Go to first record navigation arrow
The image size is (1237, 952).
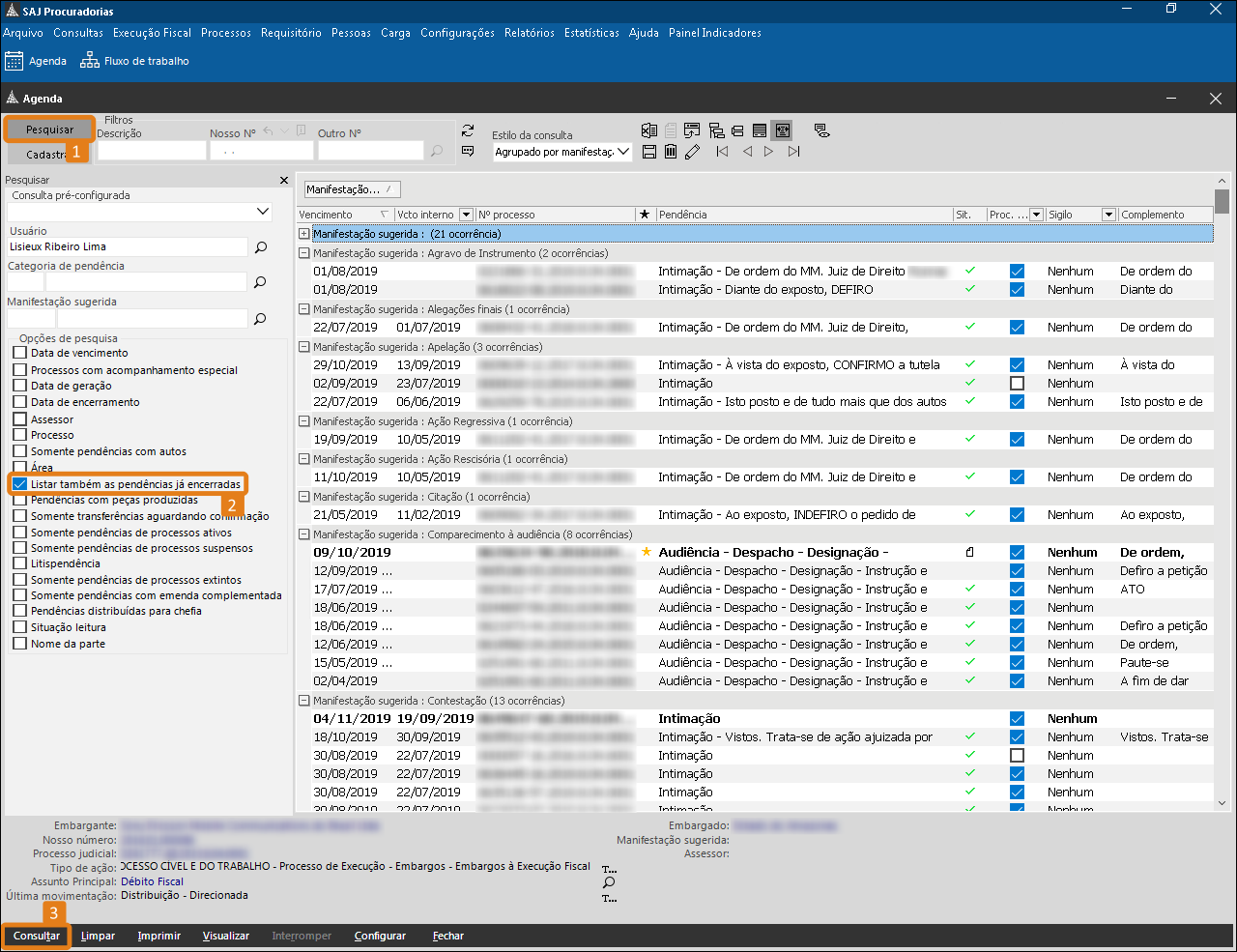click(722, 152)
